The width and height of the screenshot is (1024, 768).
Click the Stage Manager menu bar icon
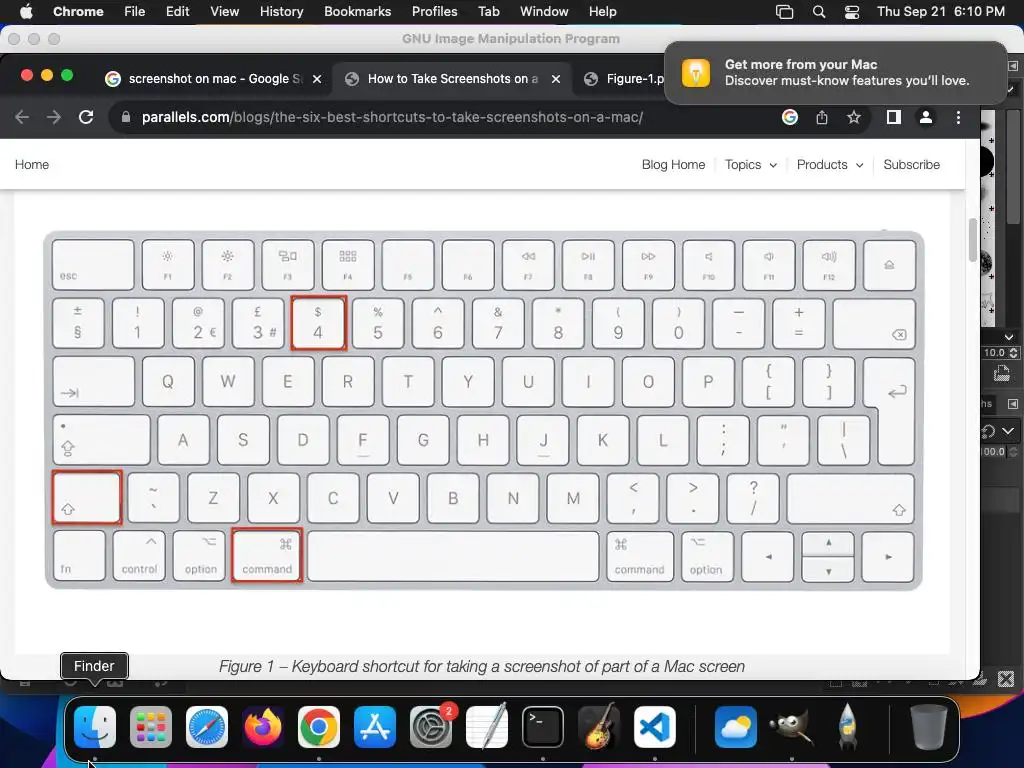pos(784,12)
